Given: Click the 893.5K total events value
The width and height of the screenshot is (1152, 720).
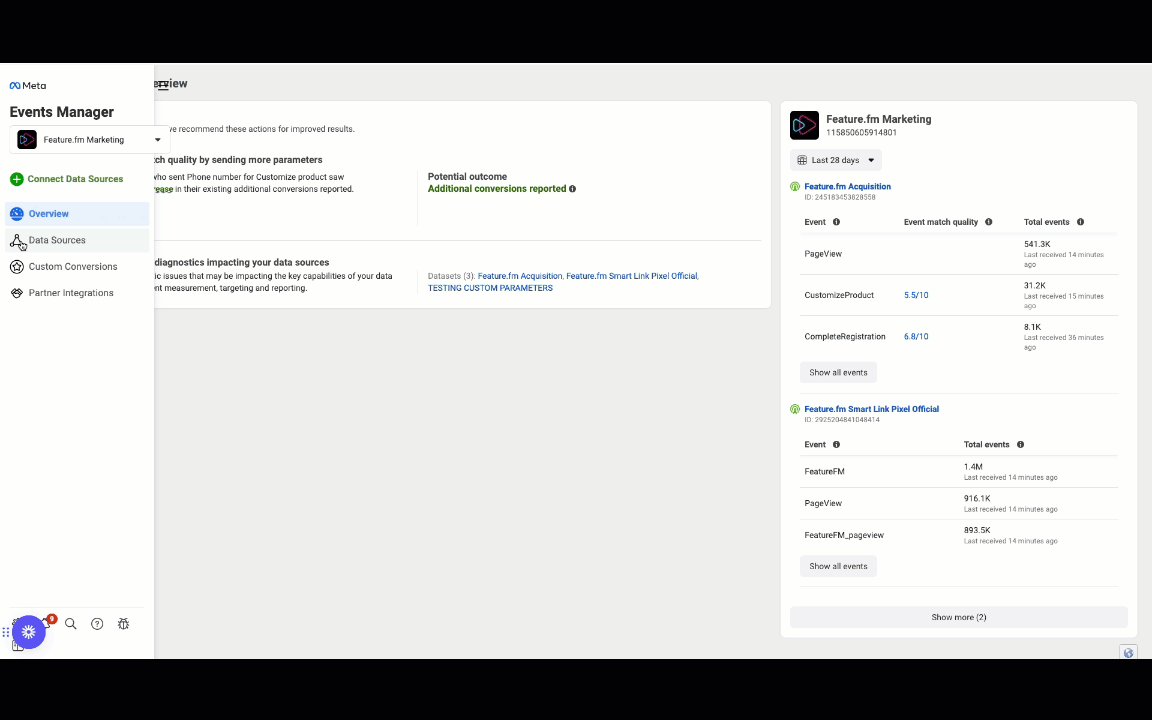Looking at the screenshot, I should click(x=977, y=530).
